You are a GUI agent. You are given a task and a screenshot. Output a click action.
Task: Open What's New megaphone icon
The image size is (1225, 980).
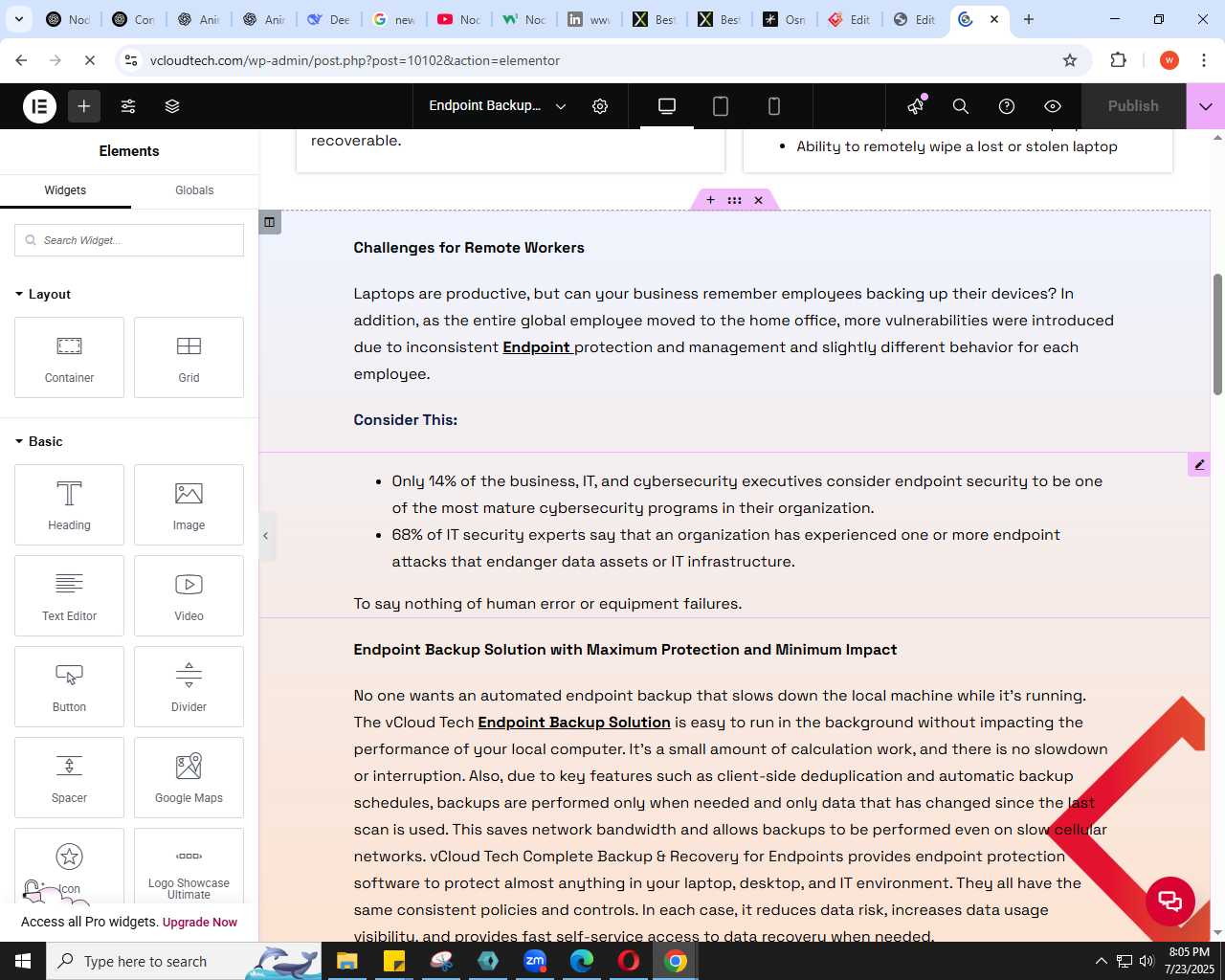916,106
